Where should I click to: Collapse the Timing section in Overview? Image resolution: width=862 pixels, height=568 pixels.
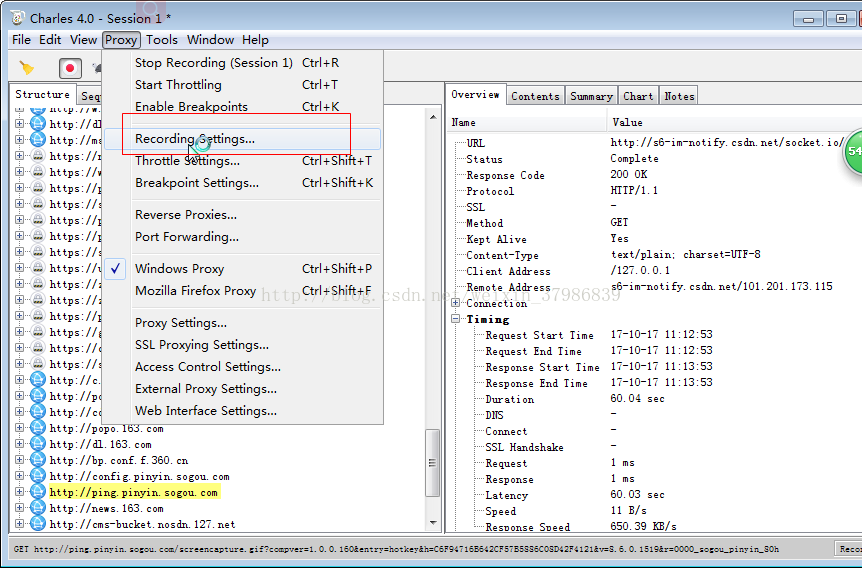tap(455, 318)
